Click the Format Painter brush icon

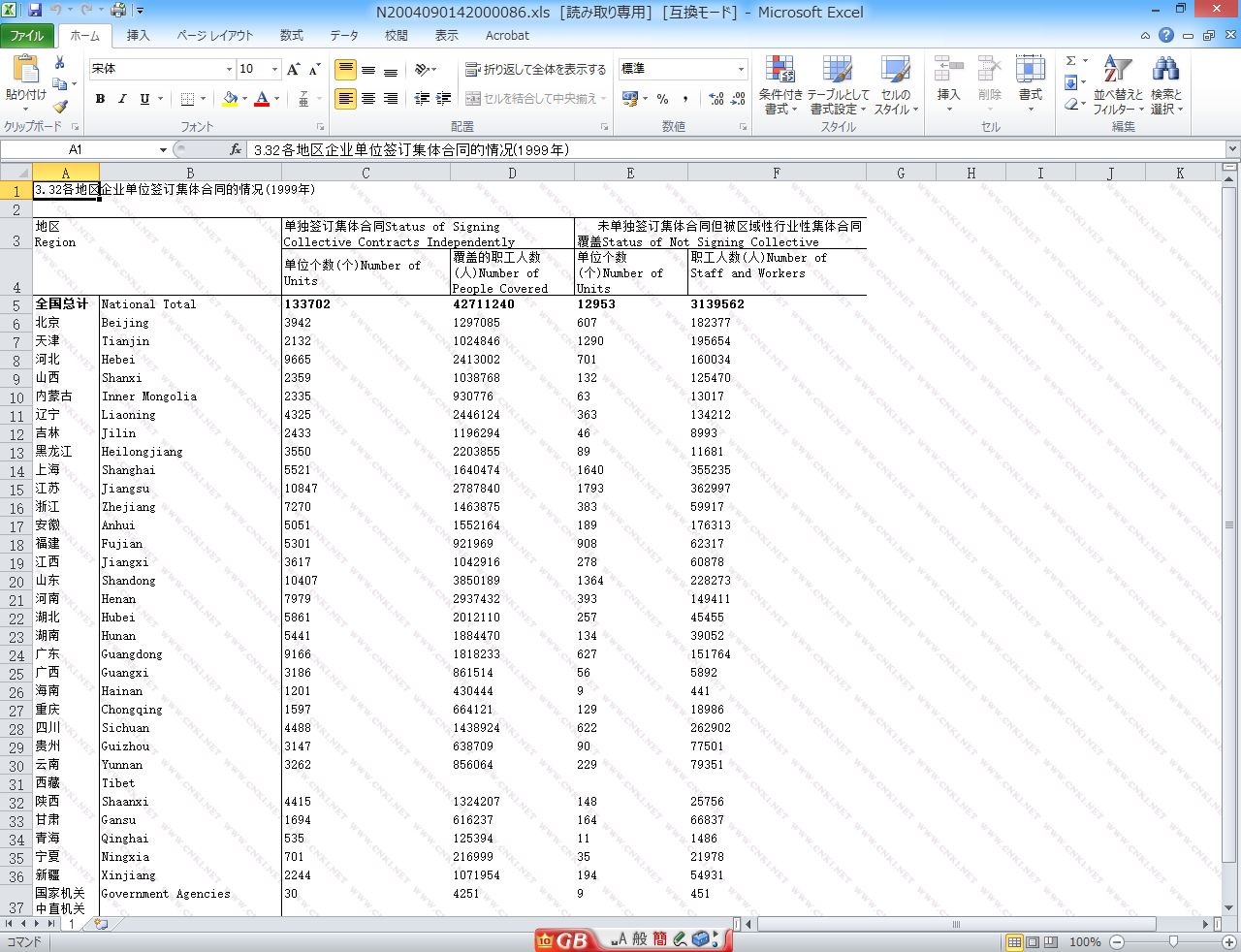60,106
